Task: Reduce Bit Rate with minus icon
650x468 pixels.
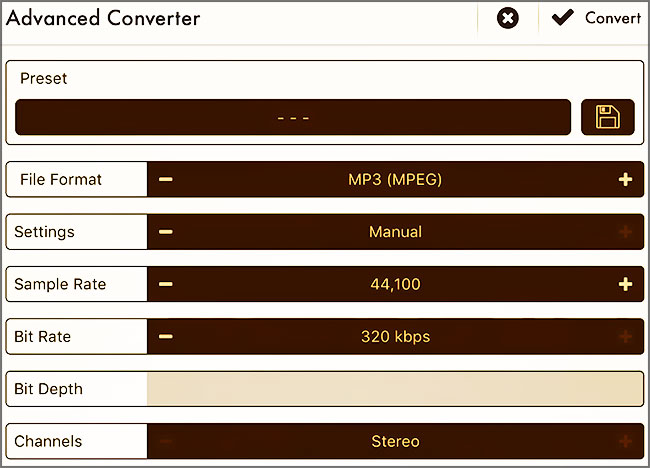Action: pos(166,336)
